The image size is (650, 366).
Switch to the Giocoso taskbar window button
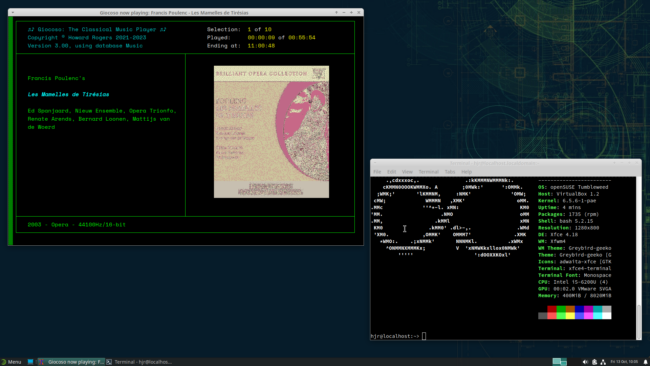71,362
